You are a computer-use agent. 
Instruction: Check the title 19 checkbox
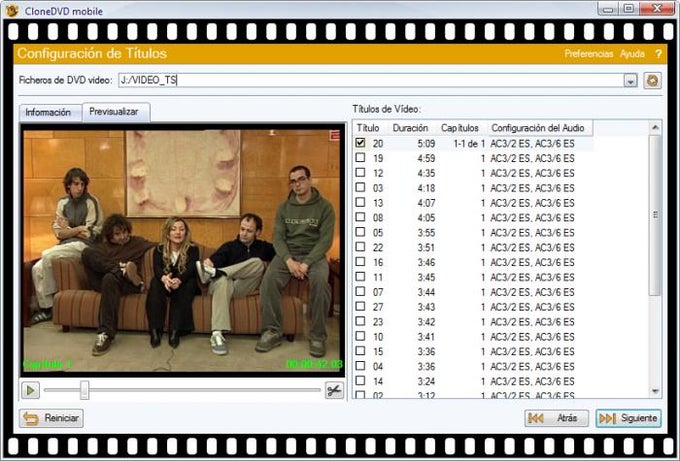(x=360, y=157)
